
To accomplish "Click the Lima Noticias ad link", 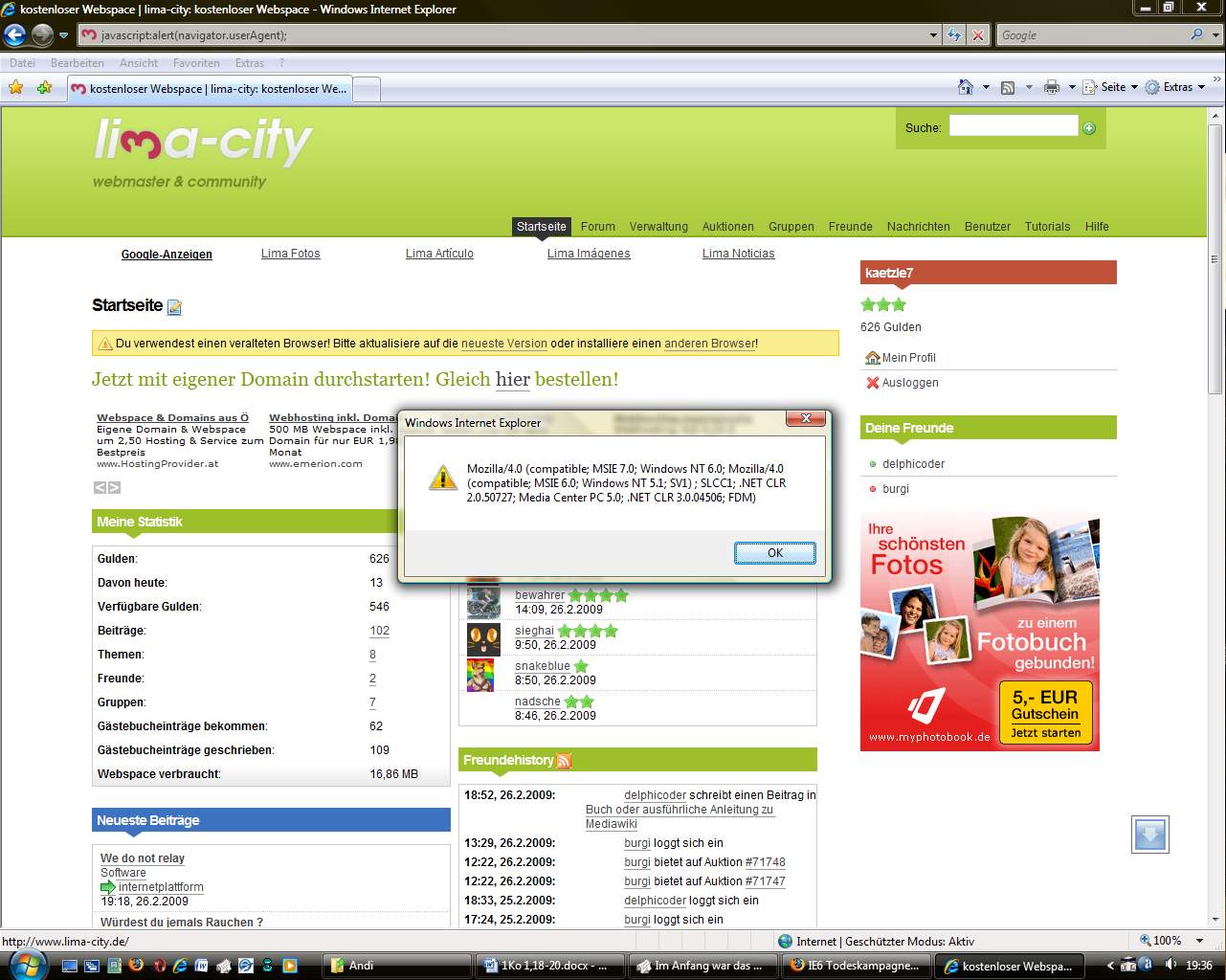I will (x=738, y=254).
